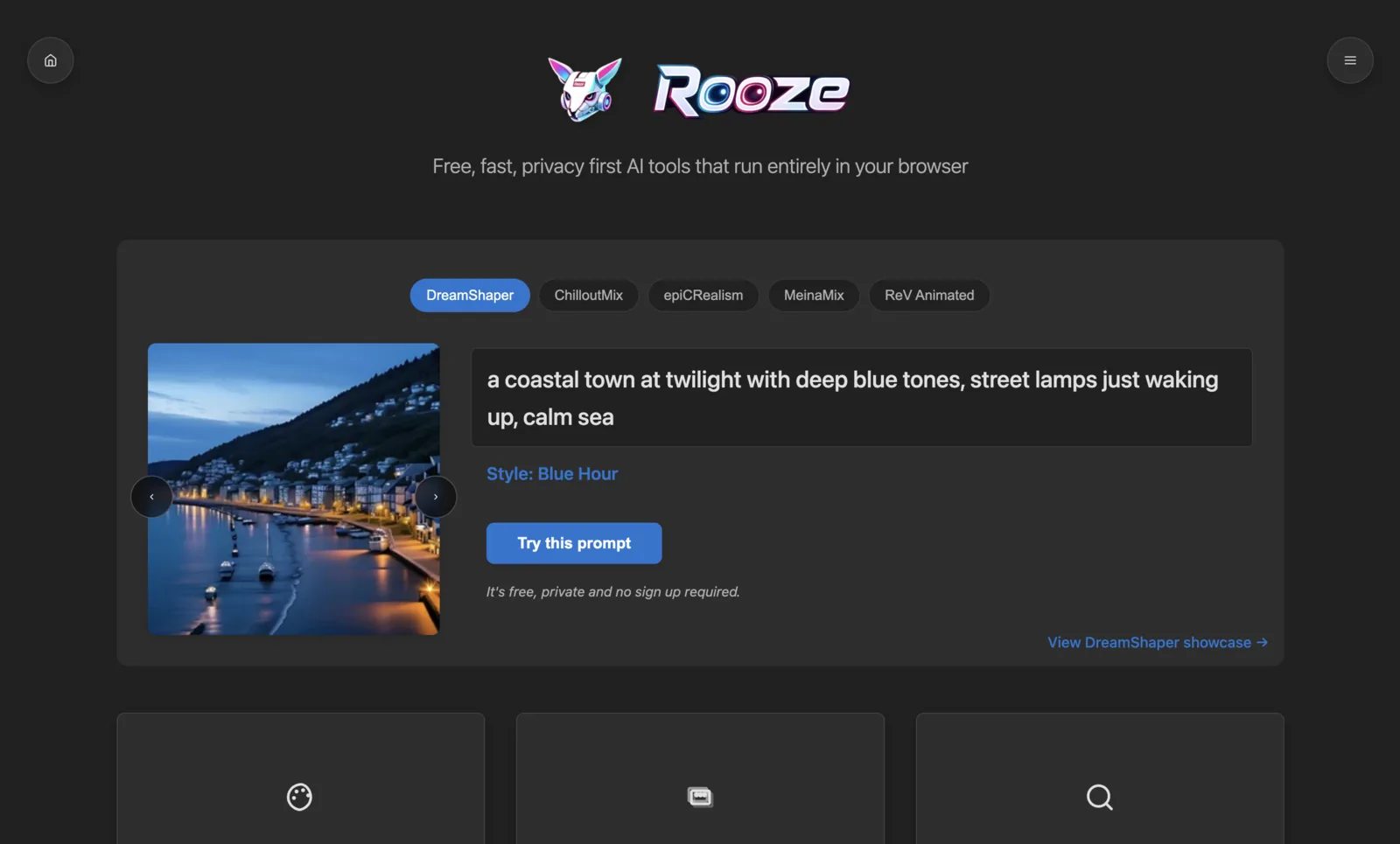Click the Try this prompt button
Viewport: 1400px width, 844px height.
click(574, 543)
